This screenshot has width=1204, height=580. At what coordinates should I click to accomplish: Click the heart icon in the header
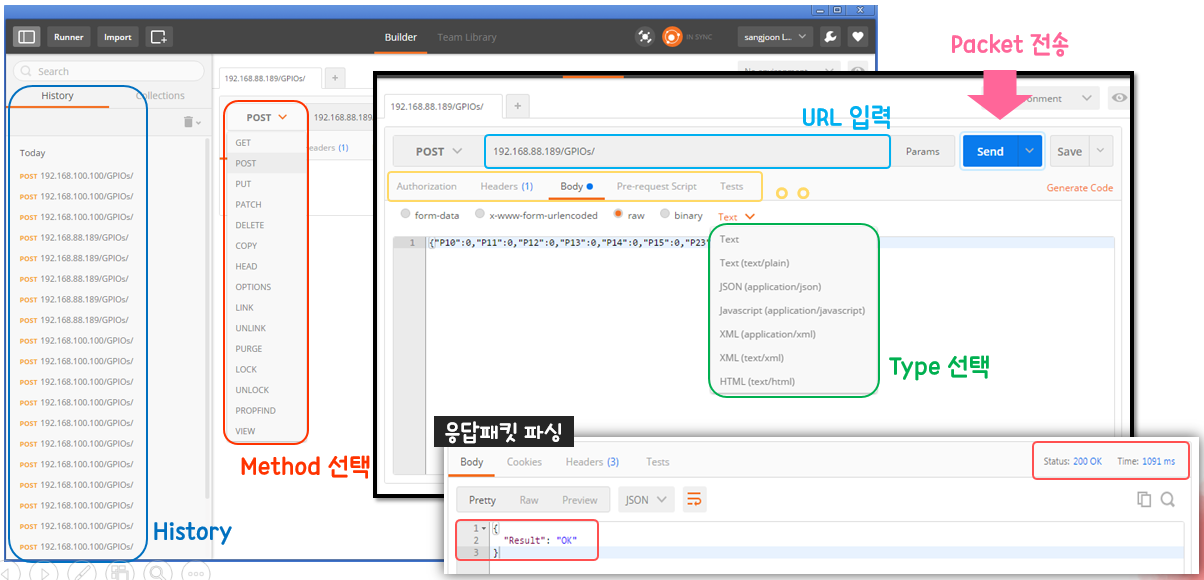point(857,37)
